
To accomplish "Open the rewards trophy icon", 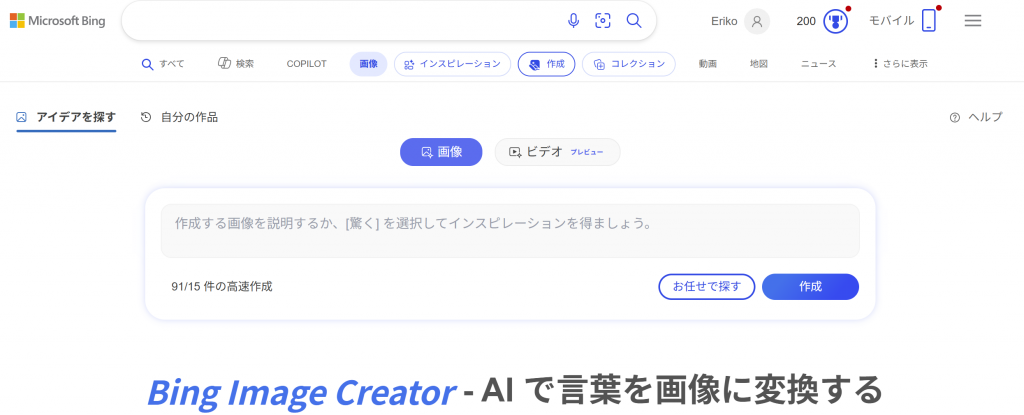I will (835, 21).
